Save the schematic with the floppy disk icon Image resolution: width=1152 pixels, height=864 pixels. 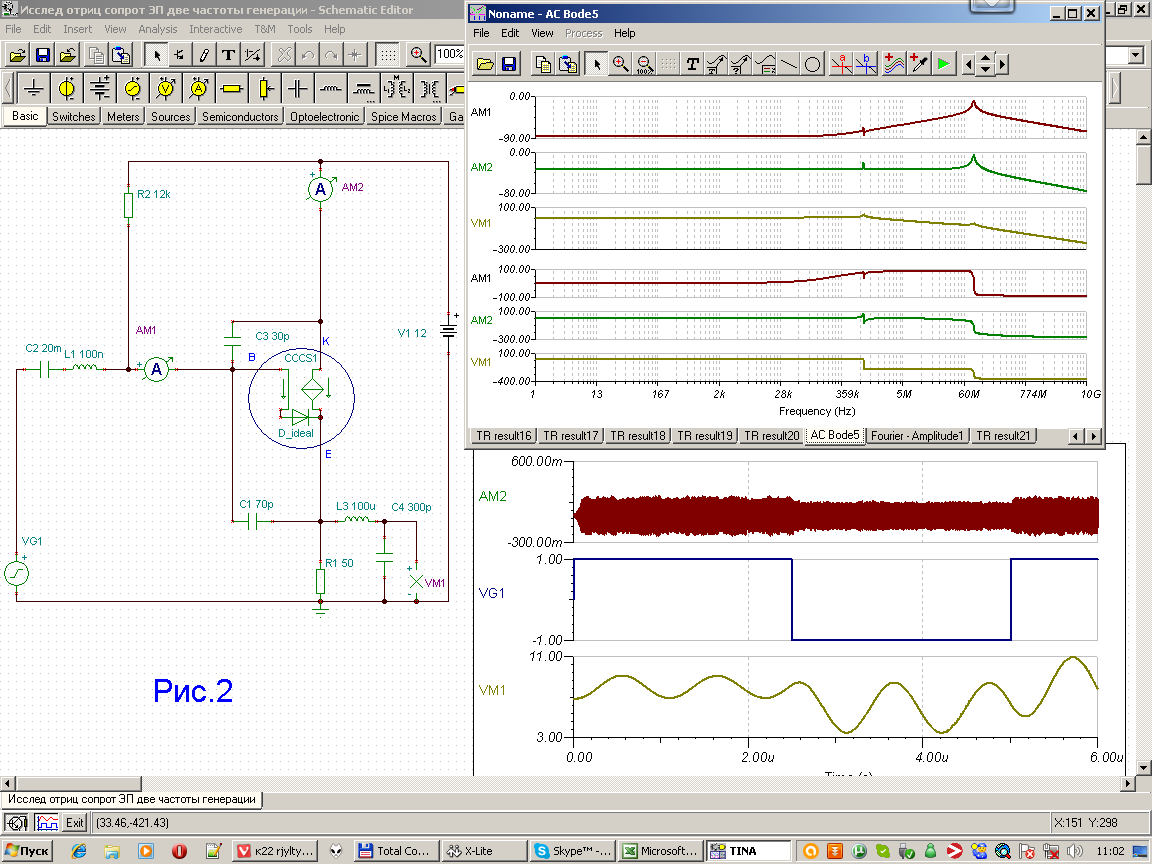43,54
